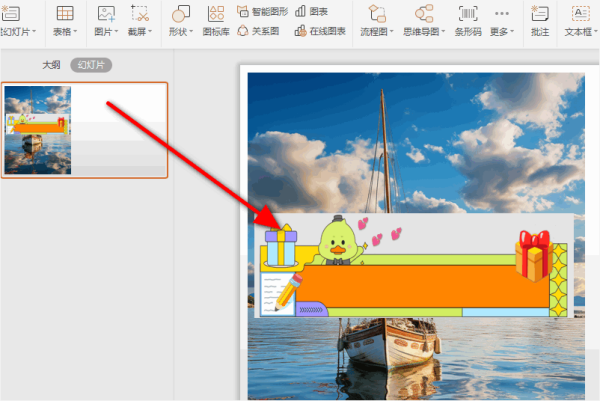
Task: Expand the 截屏 dropdown arrow
Action: point(150,31)
